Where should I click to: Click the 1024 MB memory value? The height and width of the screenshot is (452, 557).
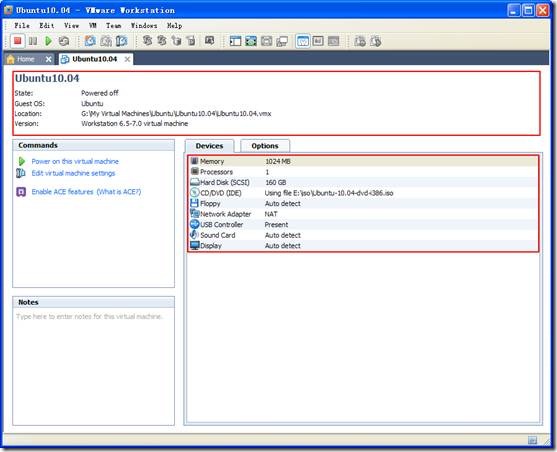[278, 161]
